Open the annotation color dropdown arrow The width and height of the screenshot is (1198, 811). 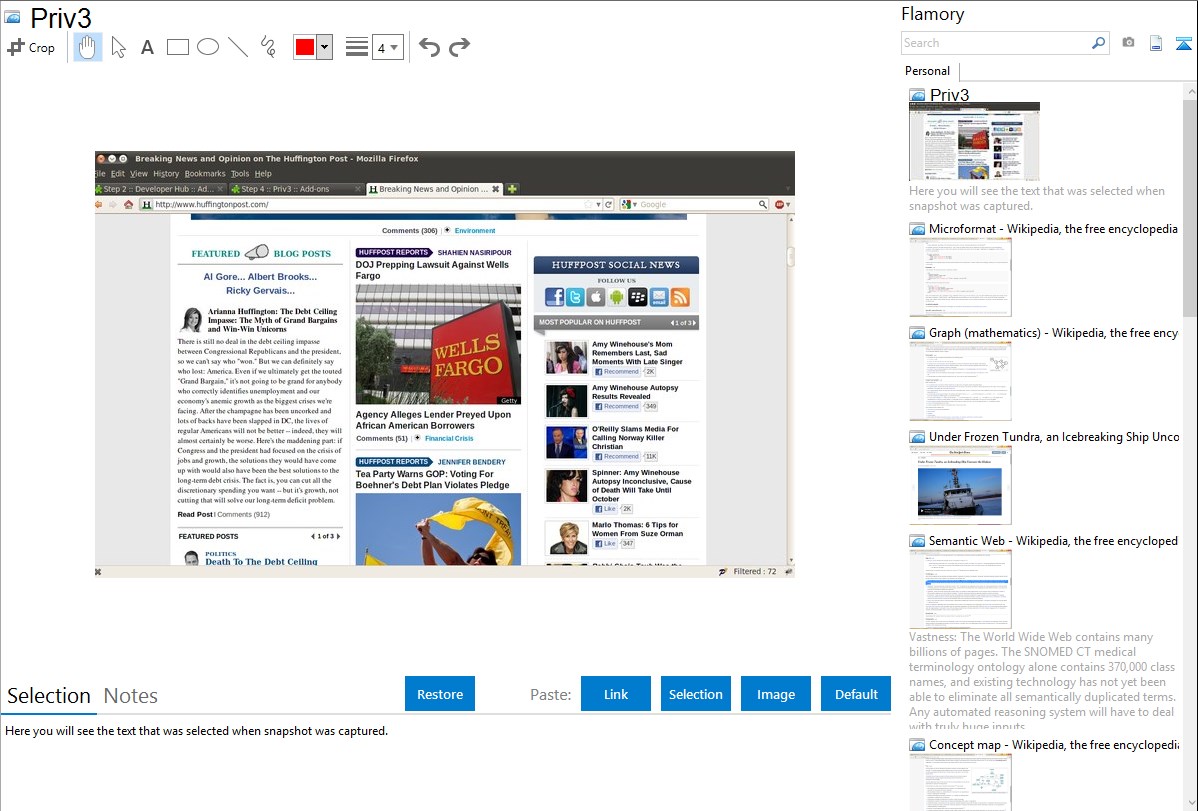pos(325,47)
